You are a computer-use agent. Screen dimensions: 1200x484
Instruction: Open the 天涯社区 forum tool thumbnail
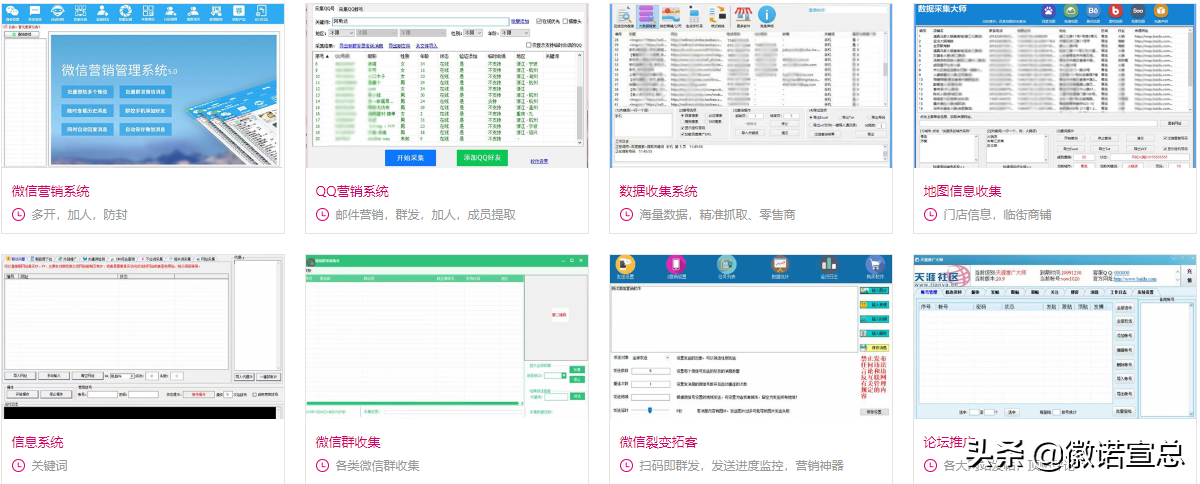[1055, 336]
